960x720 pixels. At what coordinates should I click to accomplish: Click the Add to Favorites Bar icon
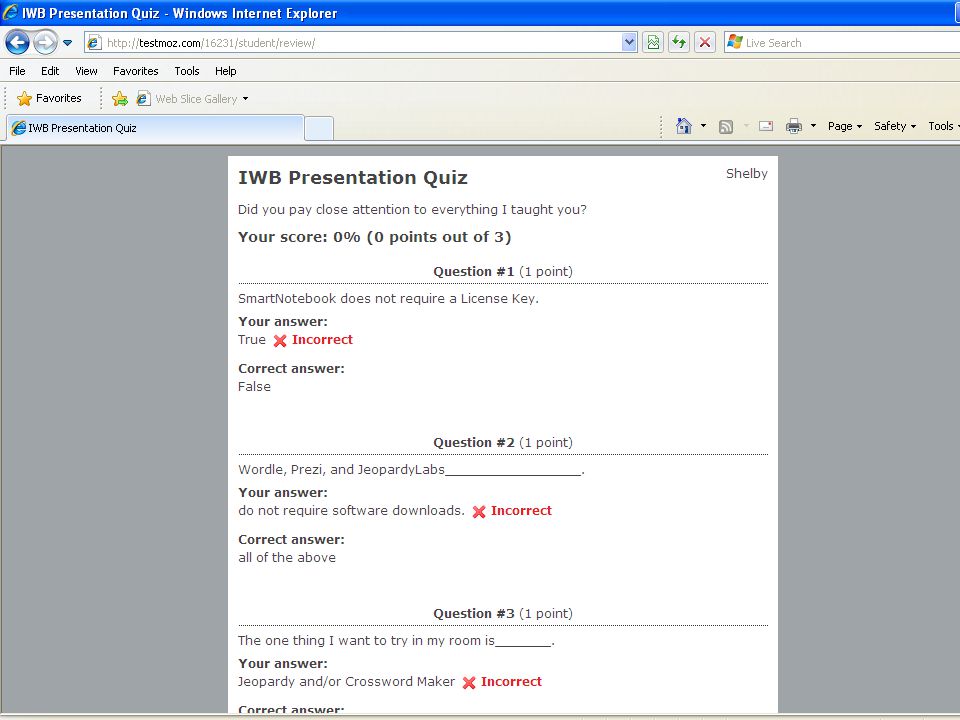(x=120, y=99)
